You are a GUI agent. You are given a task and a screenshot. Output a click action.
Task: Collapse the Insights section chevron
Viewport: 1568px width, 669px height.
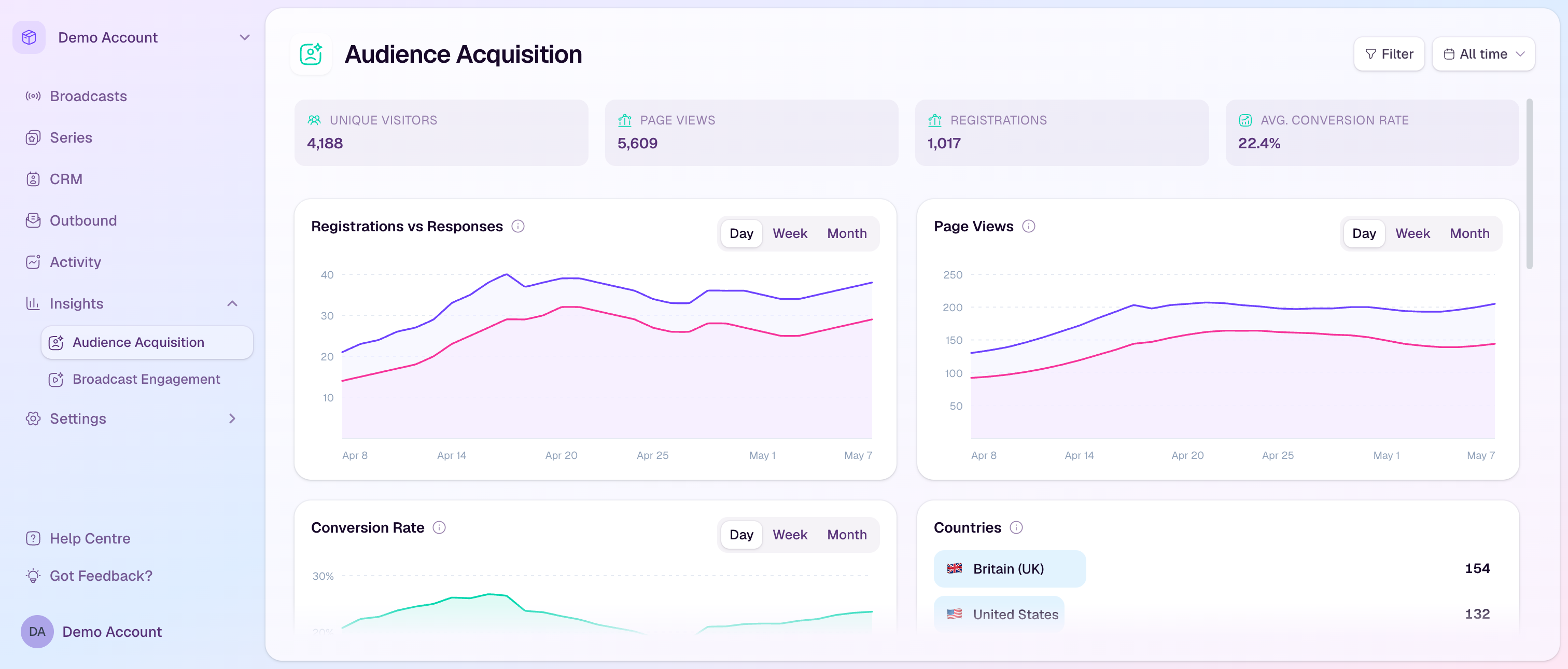232,303
